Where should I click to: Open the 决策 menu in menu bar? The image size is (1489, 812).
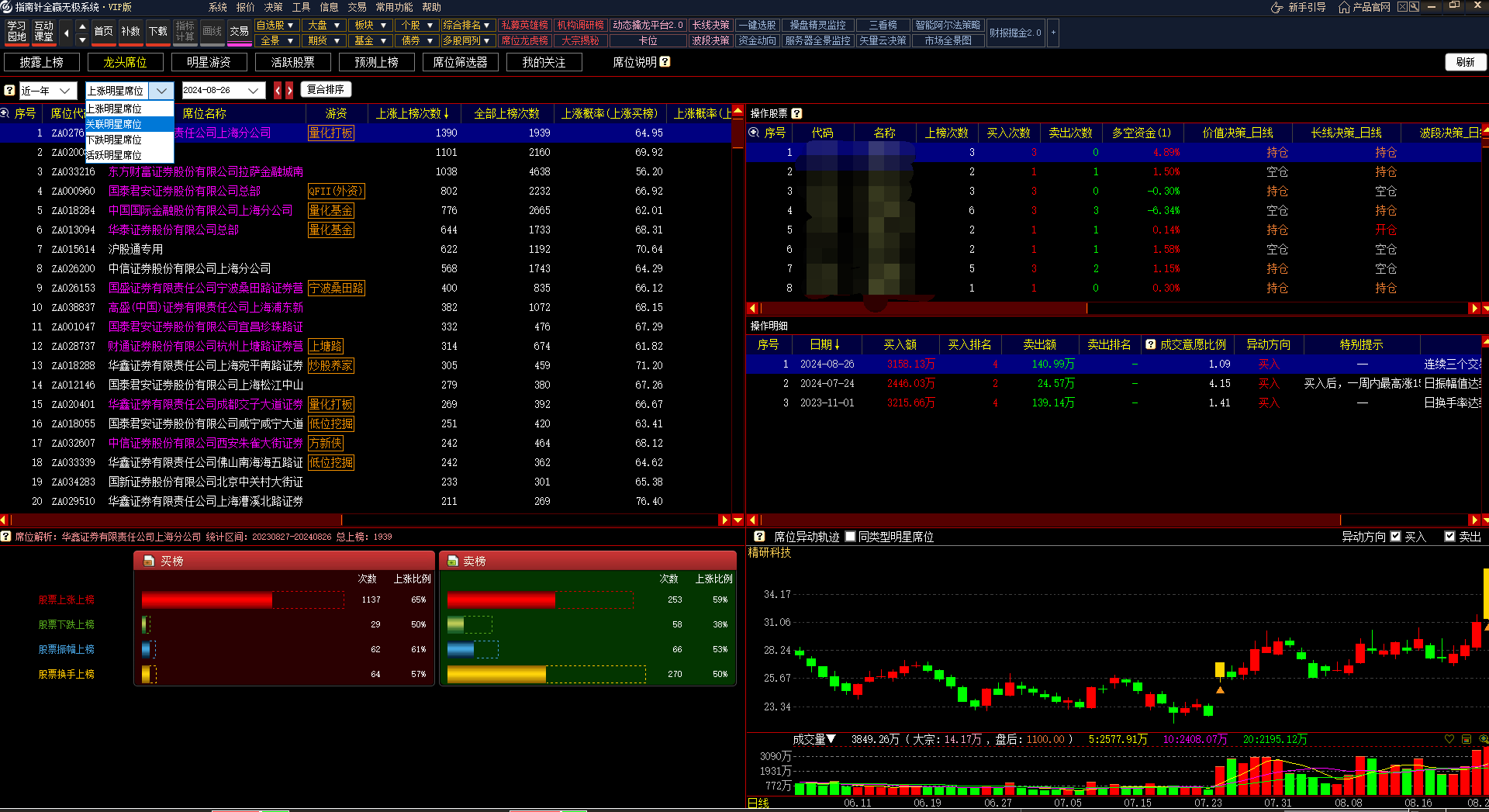[x=273, y=7]
